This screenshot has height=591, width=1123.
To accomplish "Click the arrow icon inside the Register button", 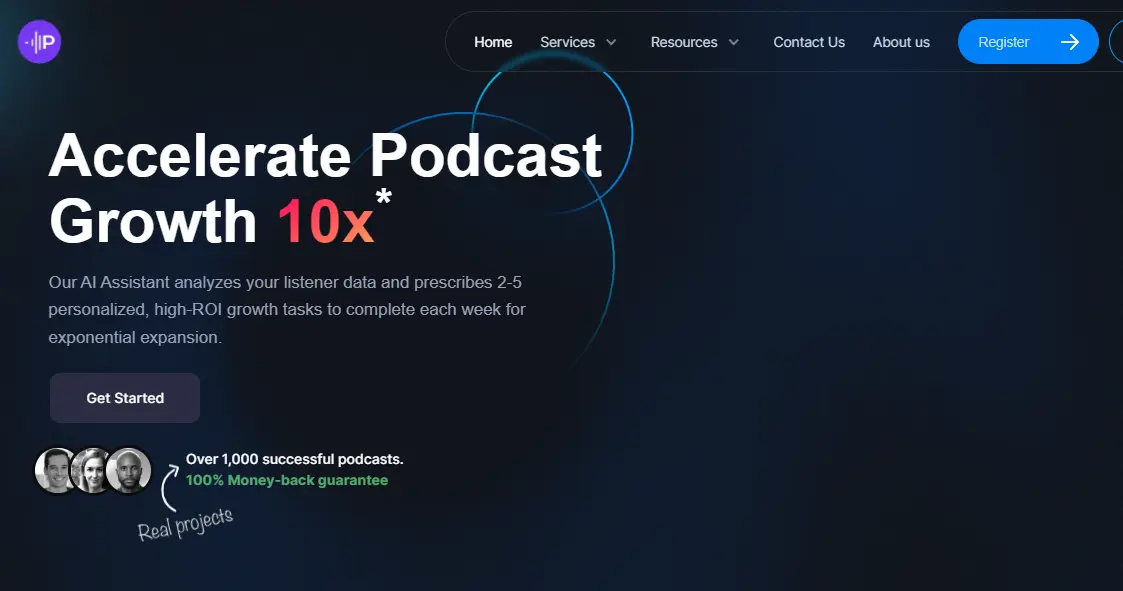I will 1069,41.
